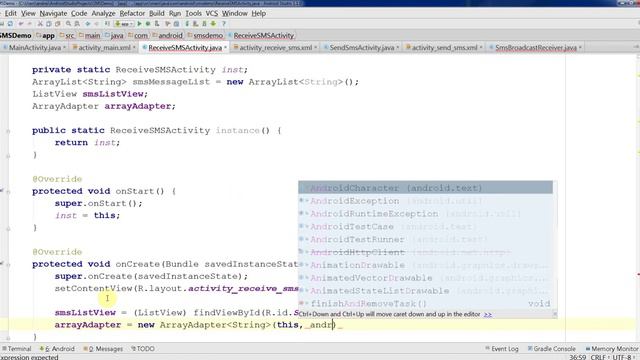Click the Help question mark toolbar icon
The height and width of the screenshot is (360, 640).
click(x=224, y=24)
